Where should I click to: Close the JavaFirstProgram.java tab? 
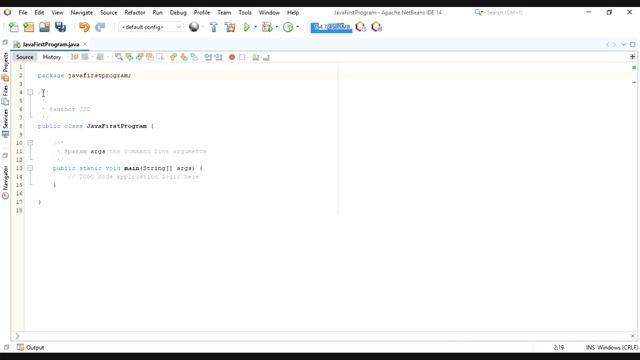coord(85,44)
